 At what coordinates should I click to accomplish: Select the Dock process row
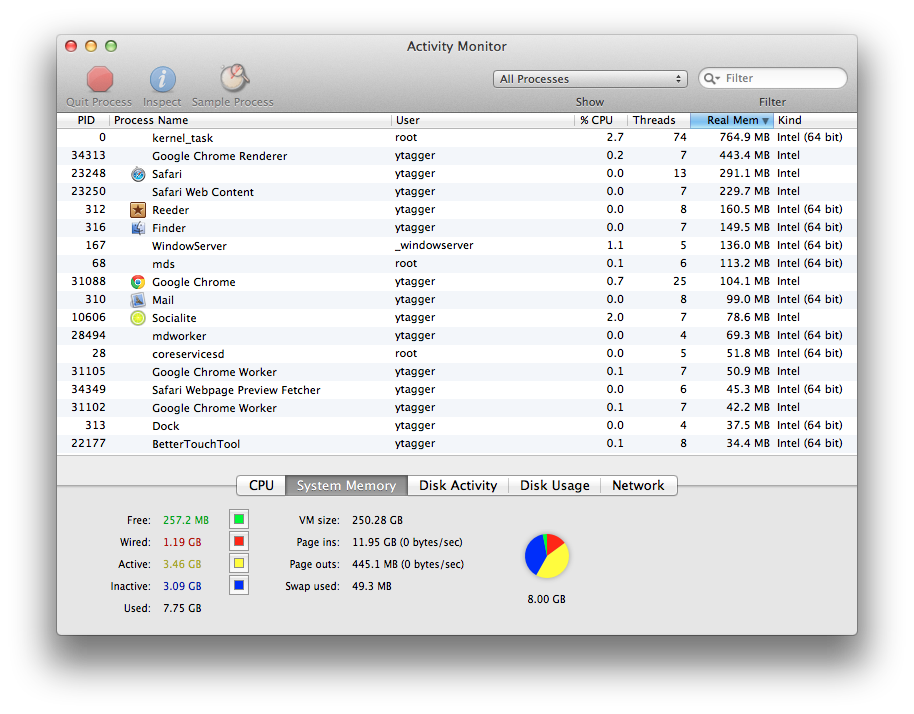tap(457, 426)
